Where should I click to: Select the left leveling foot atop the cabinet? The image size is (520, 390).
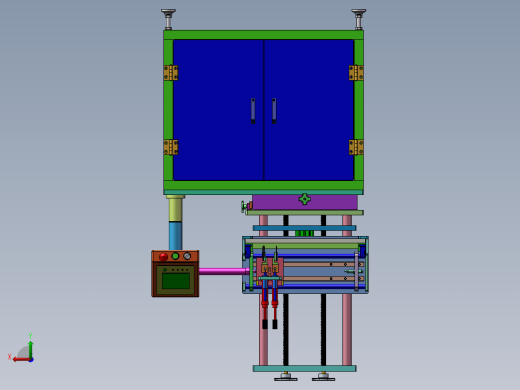click(168, 19)
